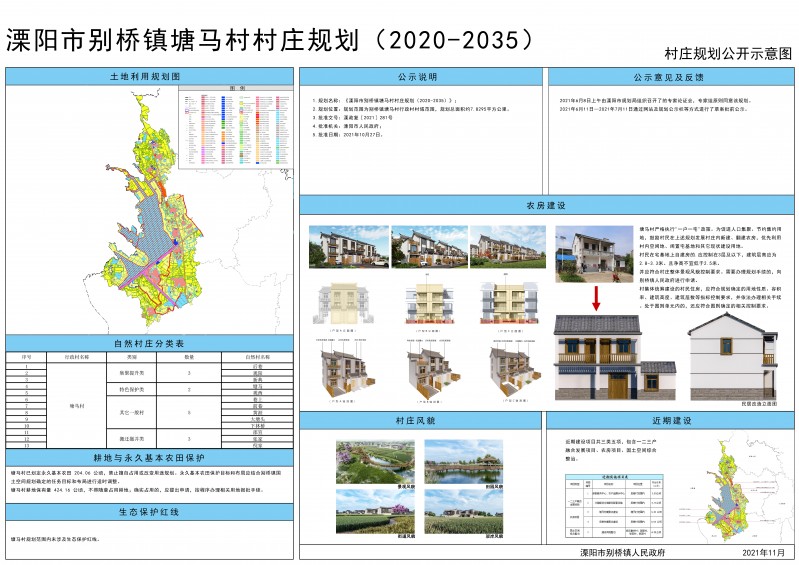Select item 3 批准文号 line
799x565 pixels.
353,118
